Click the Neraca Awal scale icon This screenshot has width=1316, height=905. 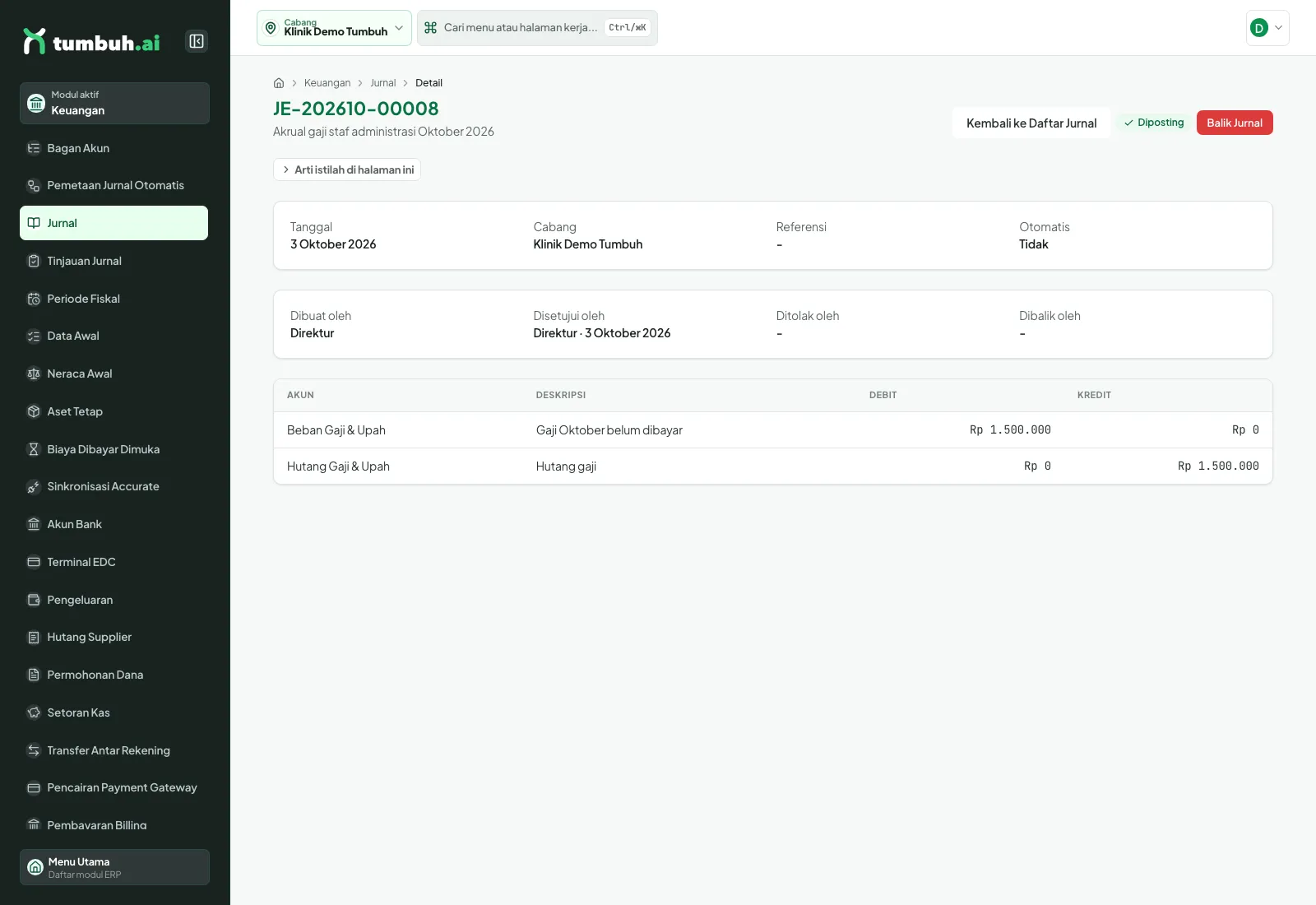[34, 374]
